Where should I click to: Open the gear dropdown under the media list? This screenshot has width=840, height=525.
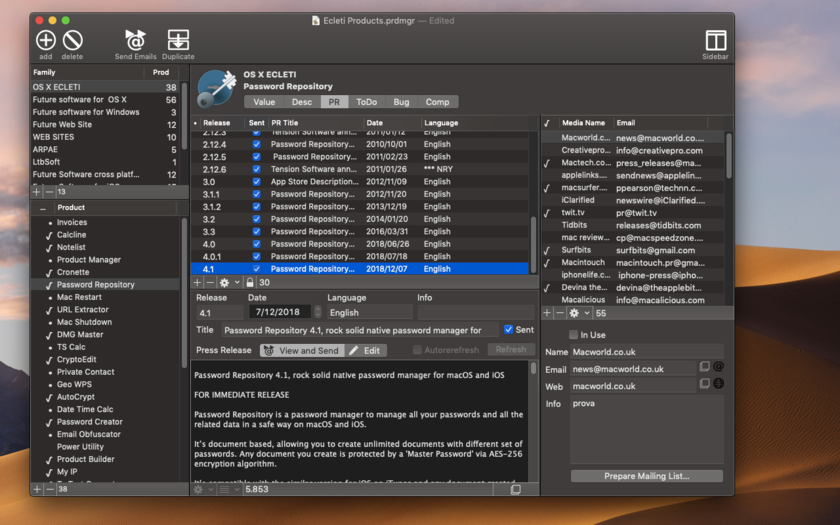pos(577,313)
